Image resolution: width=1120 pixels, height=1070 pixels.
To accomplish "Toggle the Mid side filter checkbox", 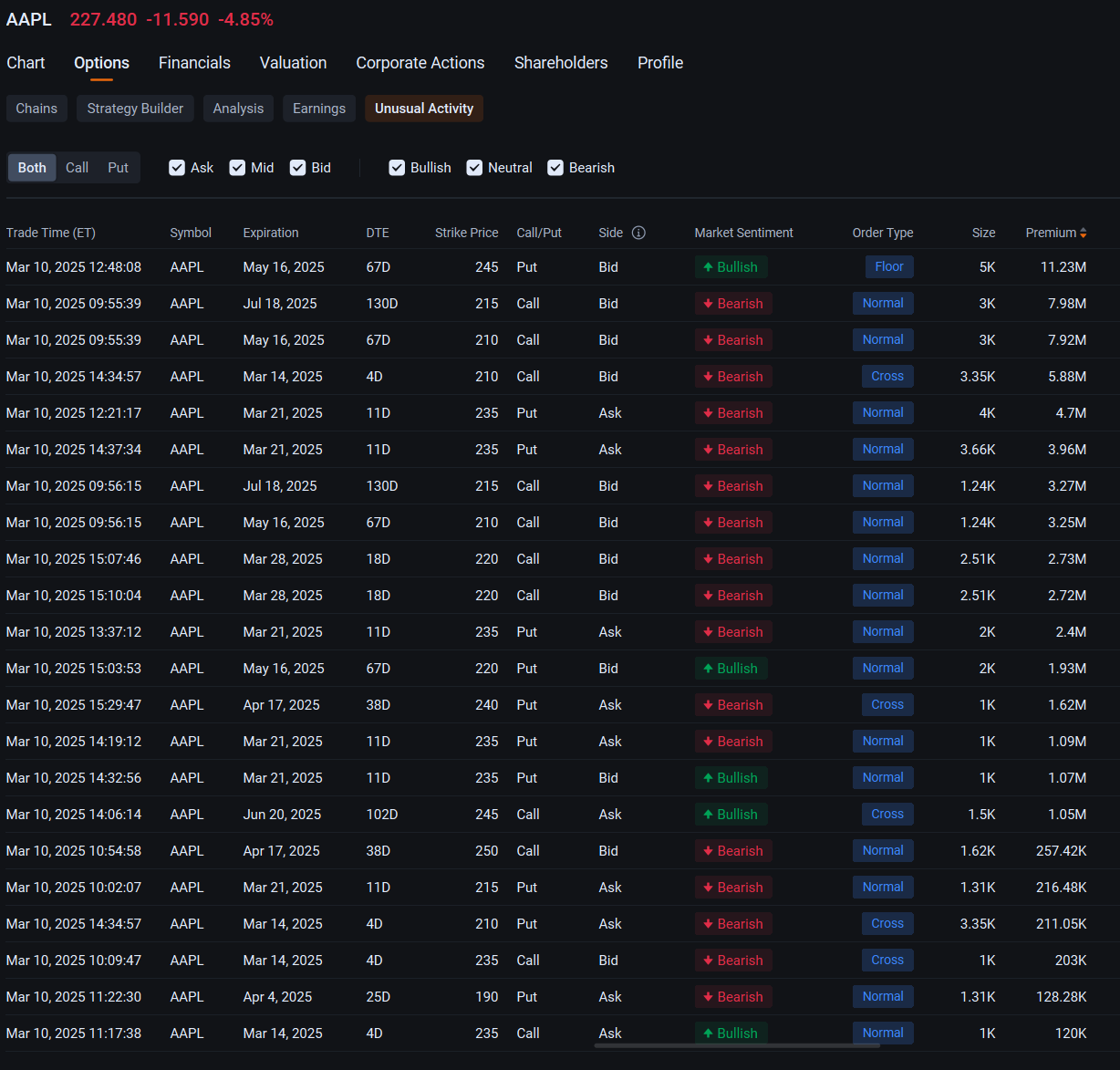I will [237, 168].
